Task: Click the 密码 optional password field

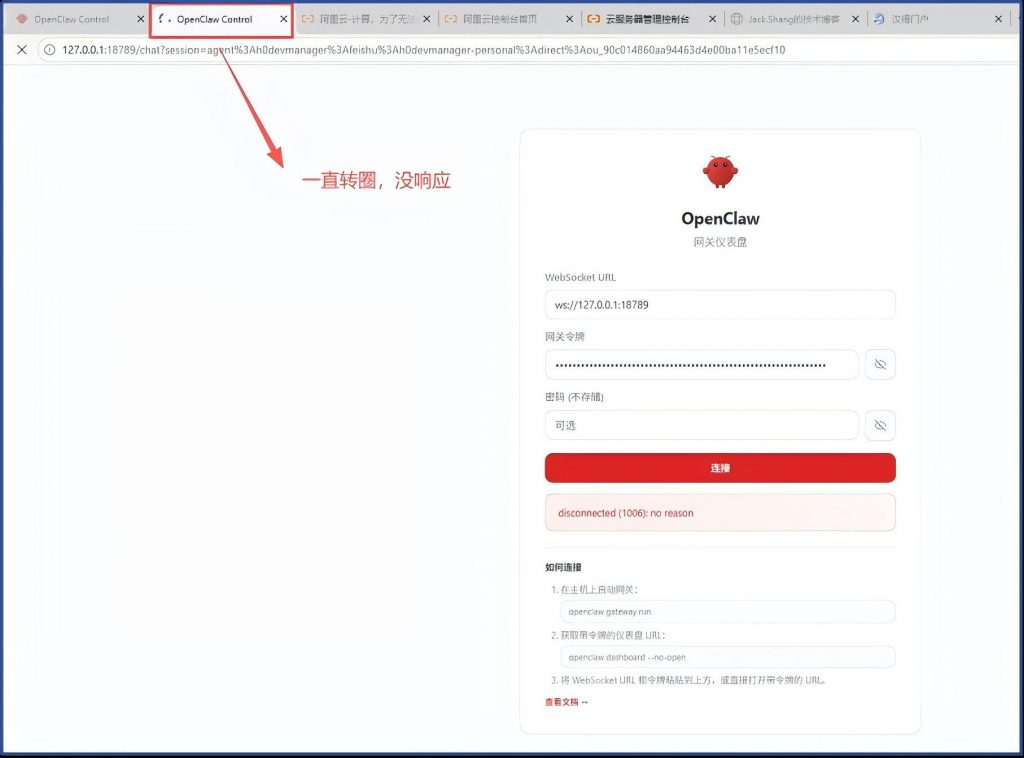Action: [700, 425]
